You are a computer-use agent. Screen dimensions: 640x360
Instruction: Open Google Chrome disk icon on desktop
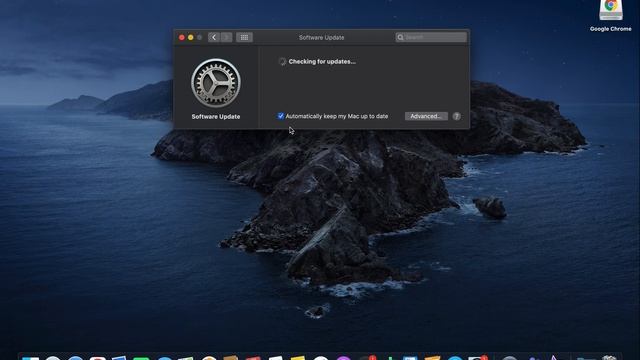(x=611, y=10)
